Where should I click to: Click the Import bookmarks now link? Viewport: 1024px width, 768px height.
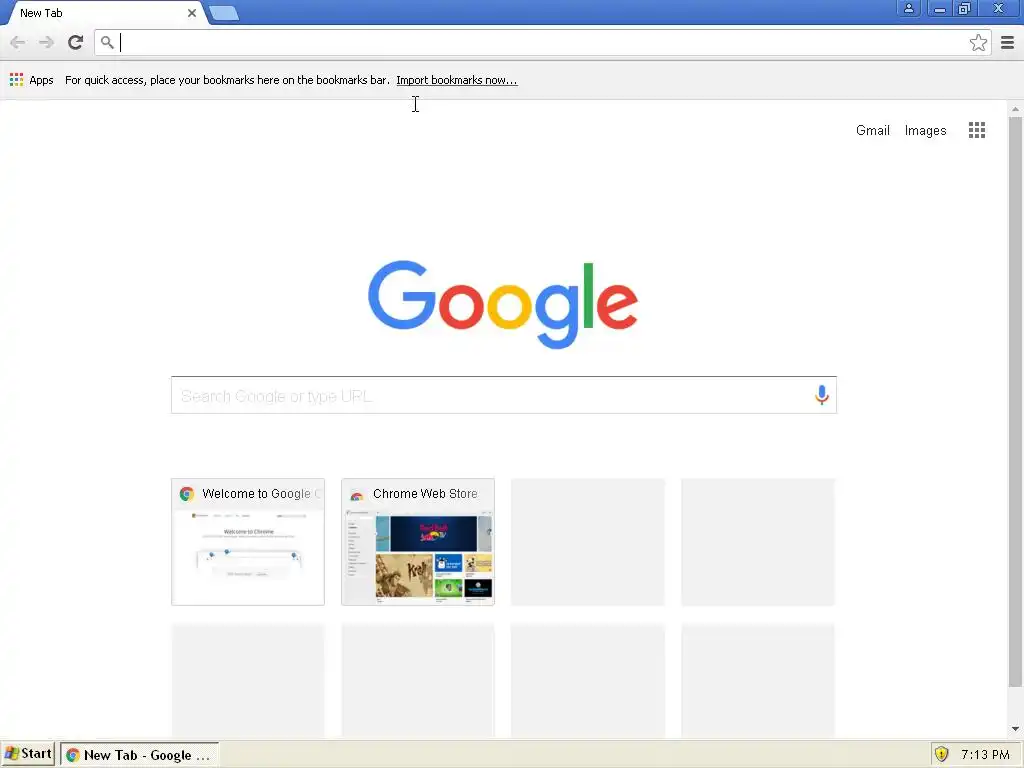[456, 80]
